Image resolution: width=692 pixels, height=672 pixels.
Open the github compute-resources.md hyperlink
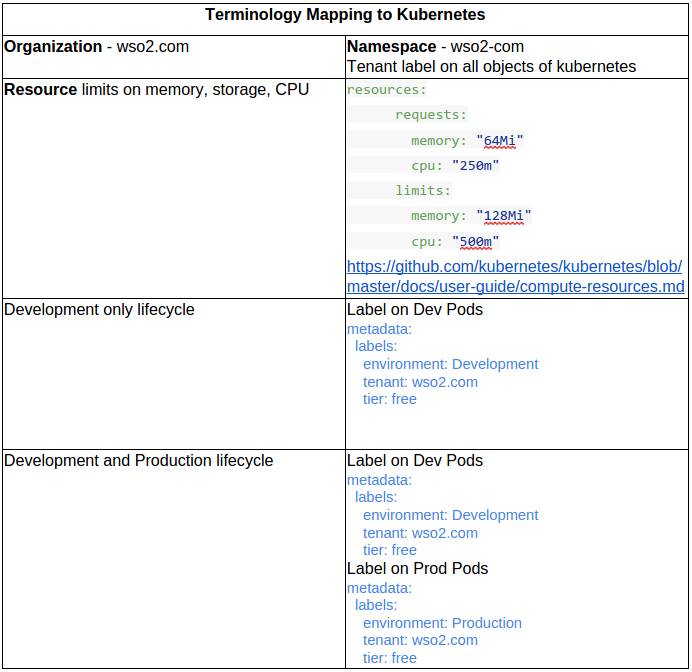(x=515, y=277)
